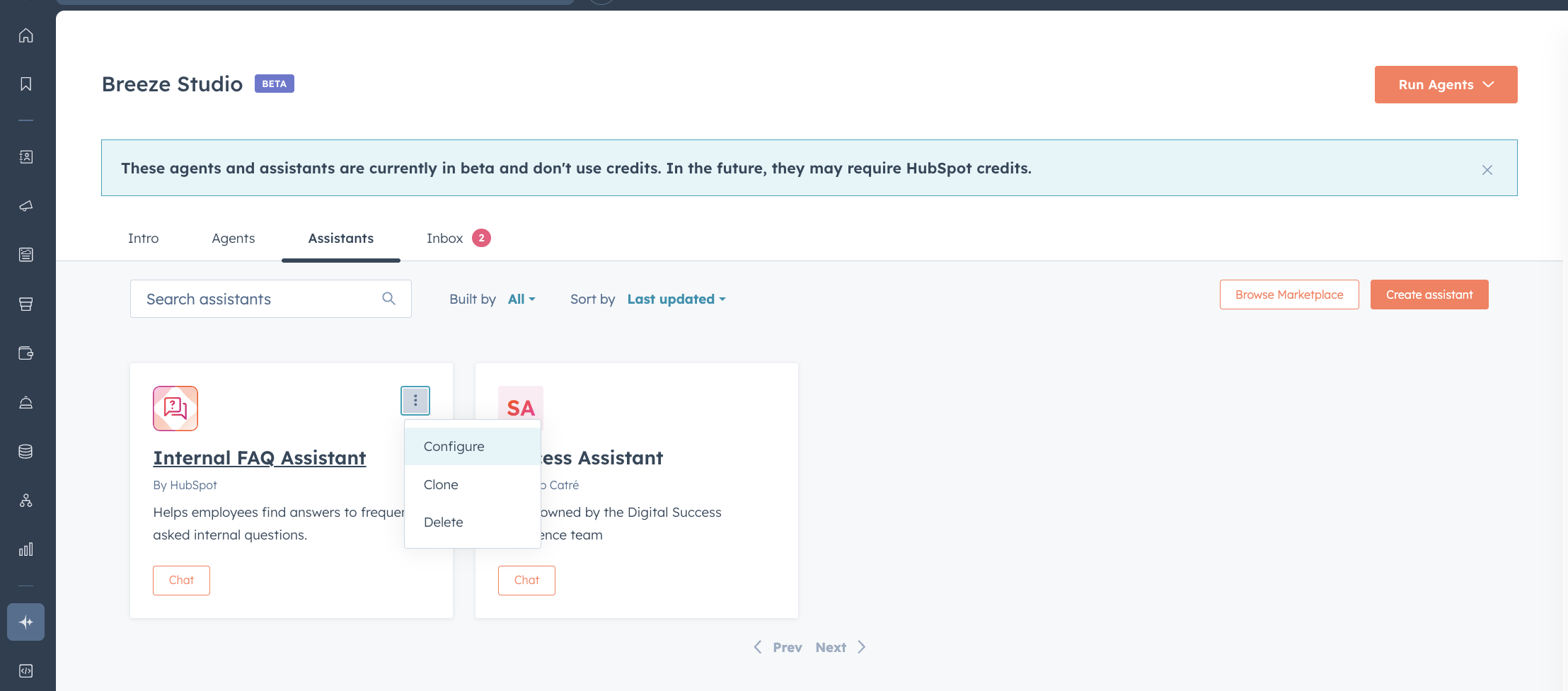Open the Development code sidebar icon
The image size is (1568, 691).
26,670
